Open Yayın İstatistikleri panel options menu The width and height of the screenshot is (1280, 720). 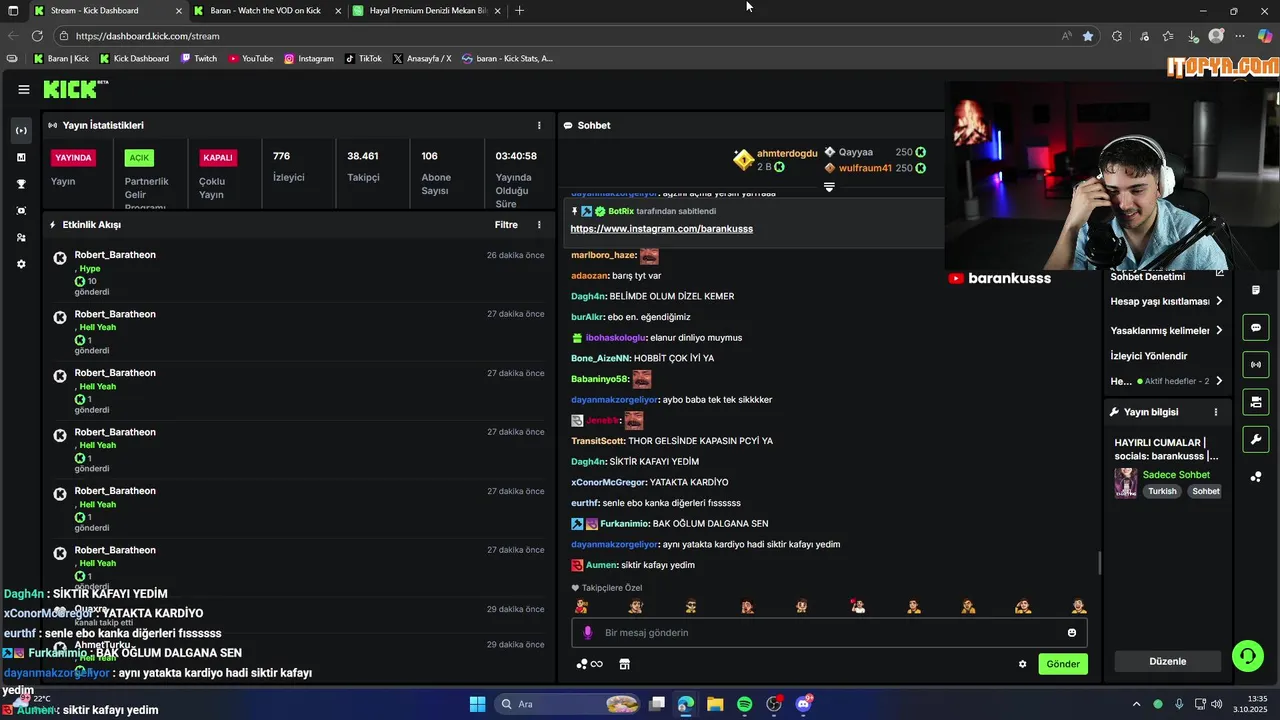tap(539, 125)
